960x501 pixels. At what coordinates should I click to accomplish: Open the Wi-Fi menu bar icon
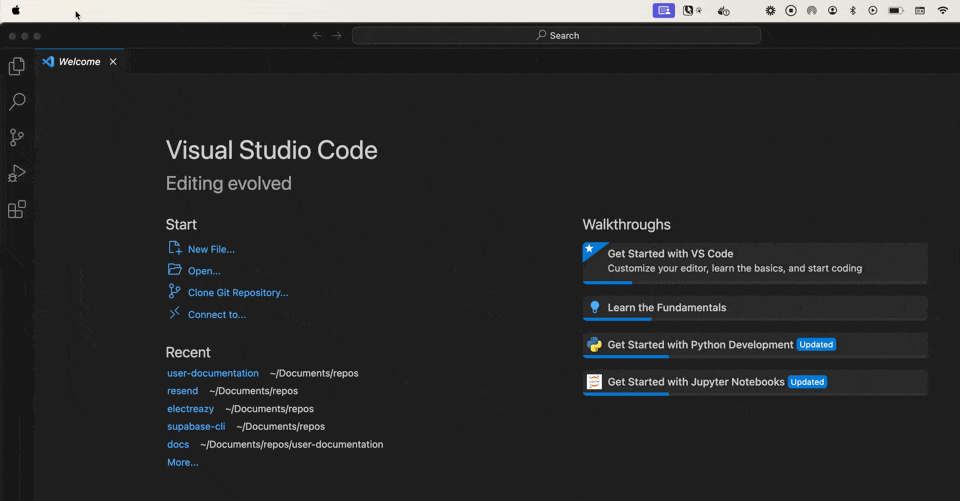pos(943,10)
